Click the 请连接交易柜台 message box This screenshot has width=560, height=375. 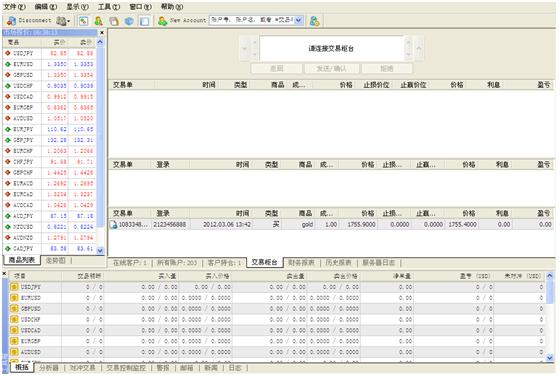(331, 49)
